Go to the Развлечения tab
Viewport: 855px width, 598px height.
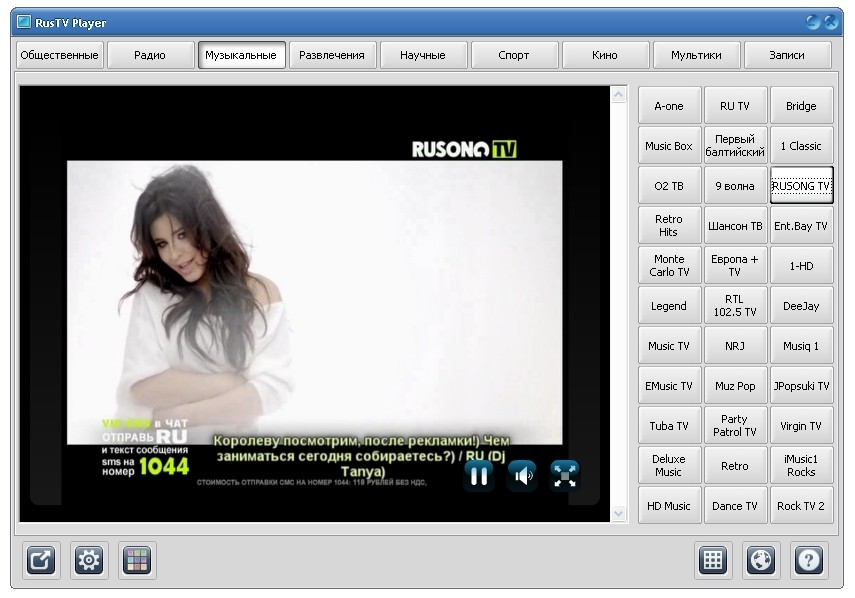click(x=332, y=55)
